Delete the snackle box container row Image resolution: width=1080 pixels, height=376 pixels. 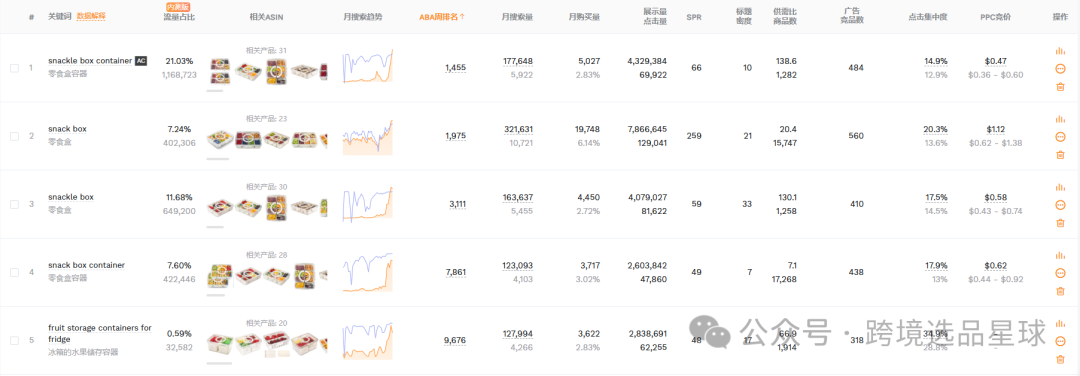pos(1060,86)
